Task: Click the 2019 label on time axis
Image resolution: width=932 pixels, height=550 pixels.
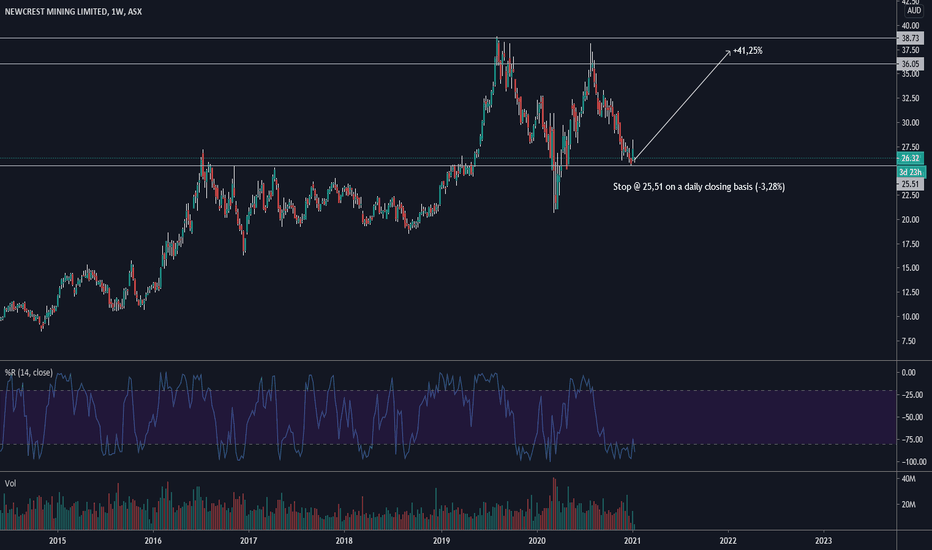Action: 441,540
